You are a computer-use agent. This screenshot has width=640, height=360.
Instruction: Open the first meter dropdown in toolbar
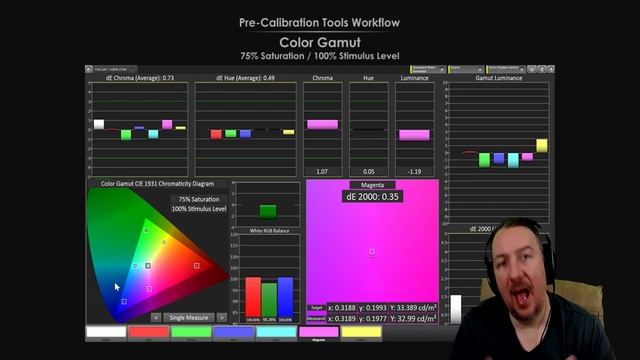[x=428, y=69]
